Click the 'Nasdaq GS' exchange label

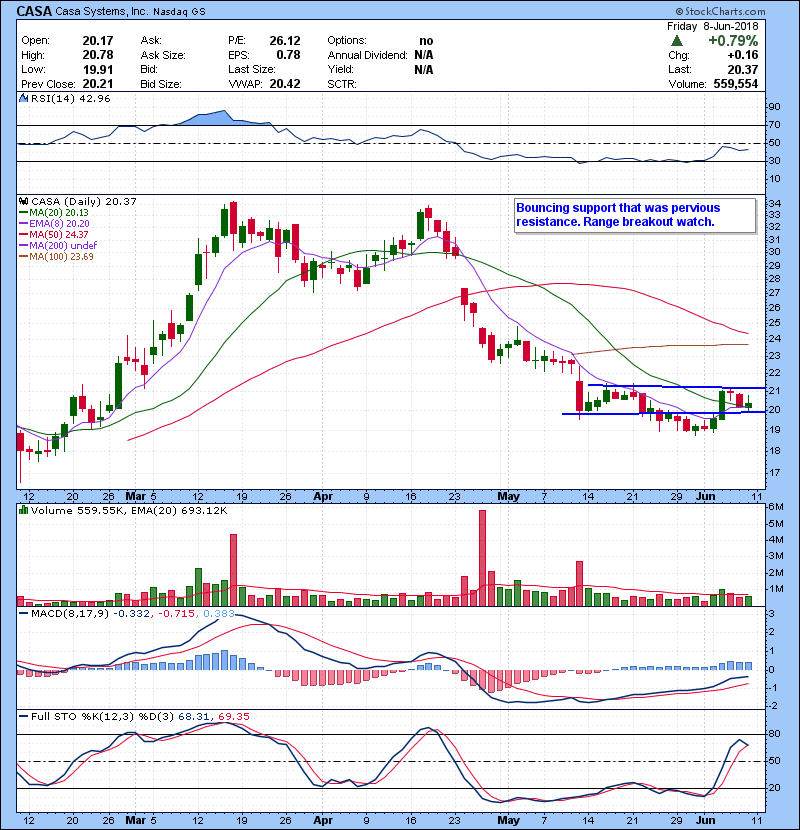pos(179,12)
